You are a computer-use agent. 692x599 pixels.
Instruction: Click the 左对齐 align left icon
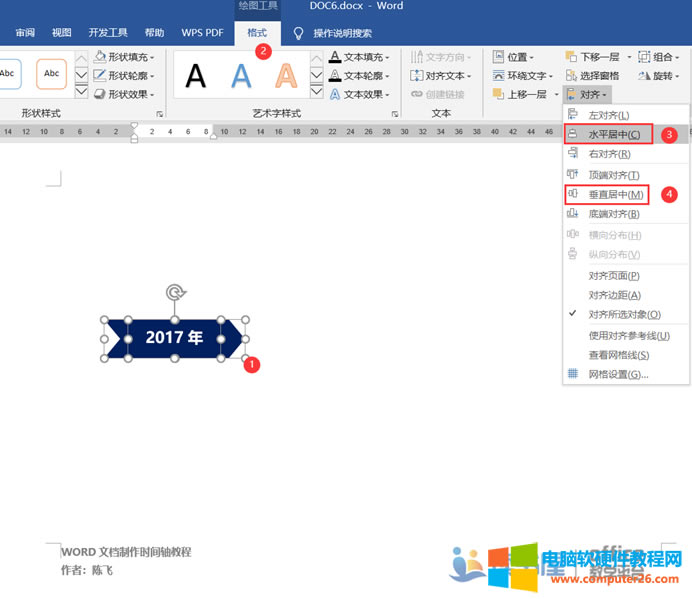[573, 115]
